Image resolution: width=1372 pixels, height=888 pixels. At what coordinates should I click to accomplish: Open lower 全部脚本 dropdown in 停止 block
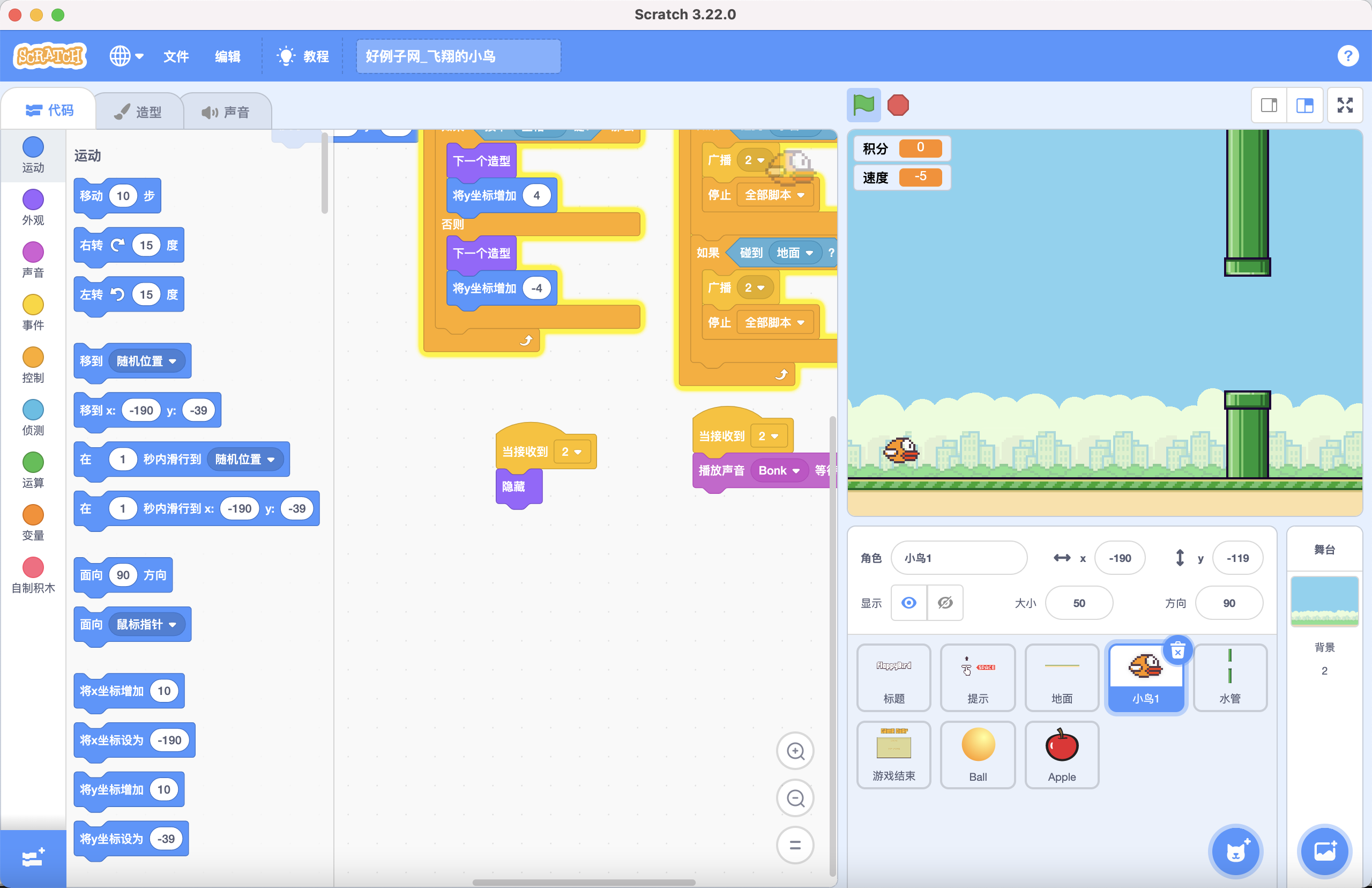pos(775,322)
